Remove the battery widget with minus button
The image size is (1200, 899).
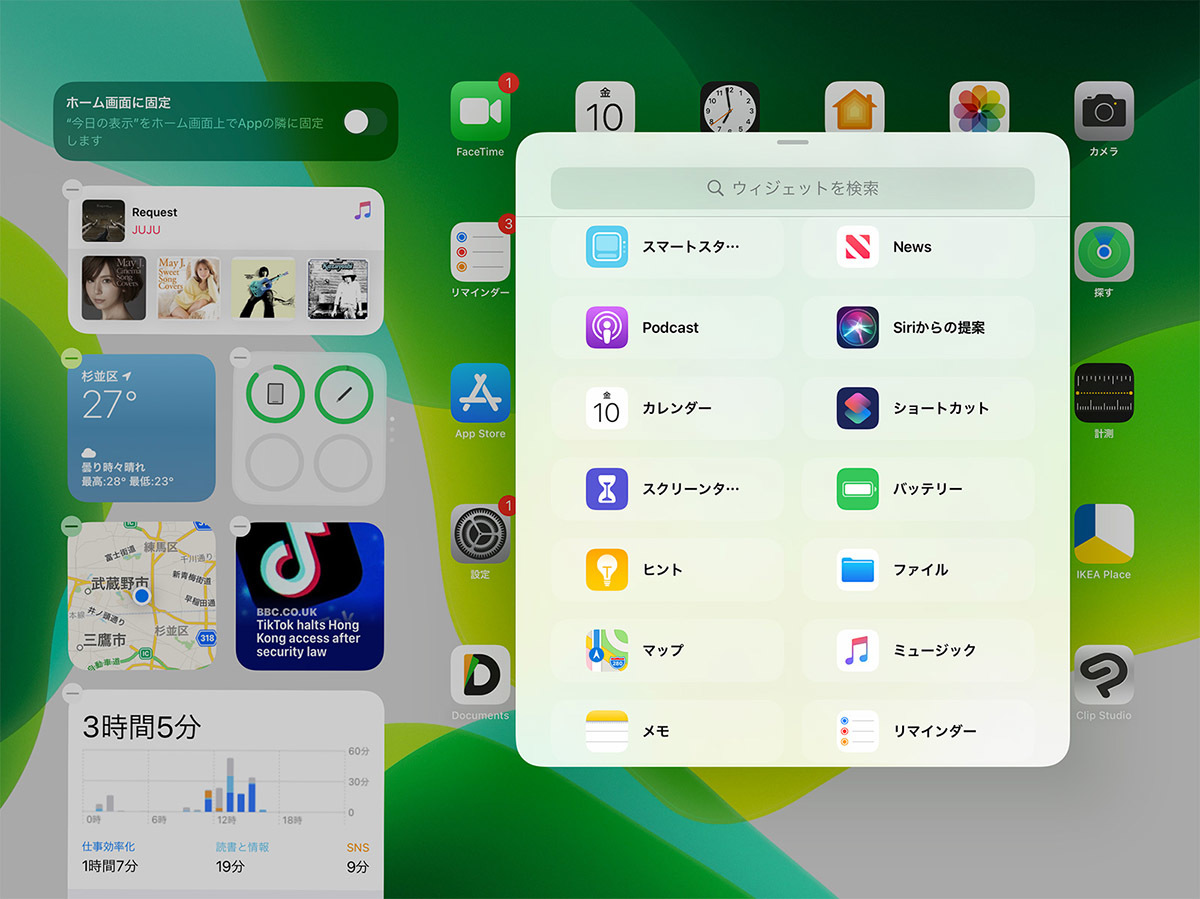click(239, 356)
